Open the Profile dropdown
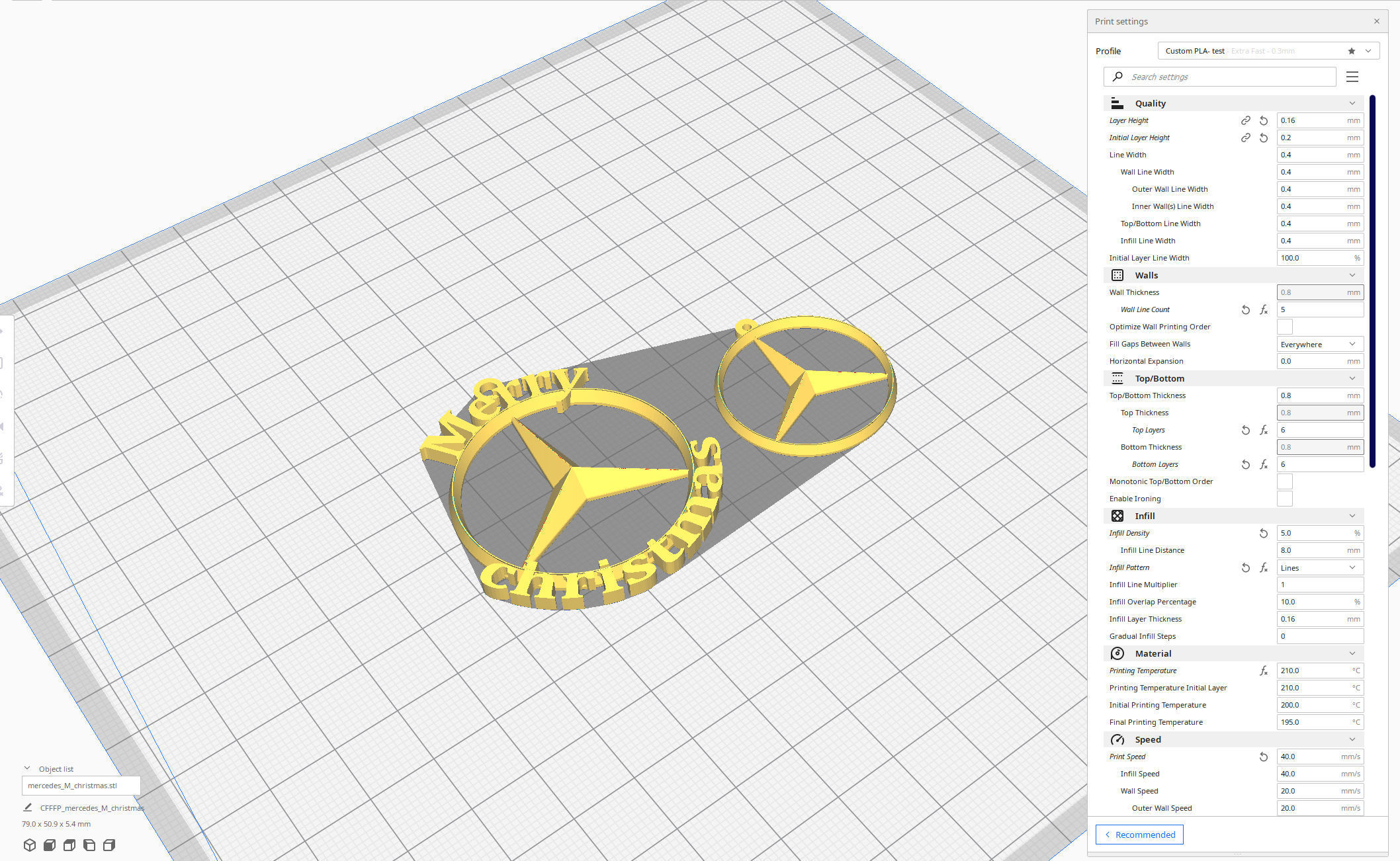This screenshot has width=1400, height=861. (x=1268, y=51)
